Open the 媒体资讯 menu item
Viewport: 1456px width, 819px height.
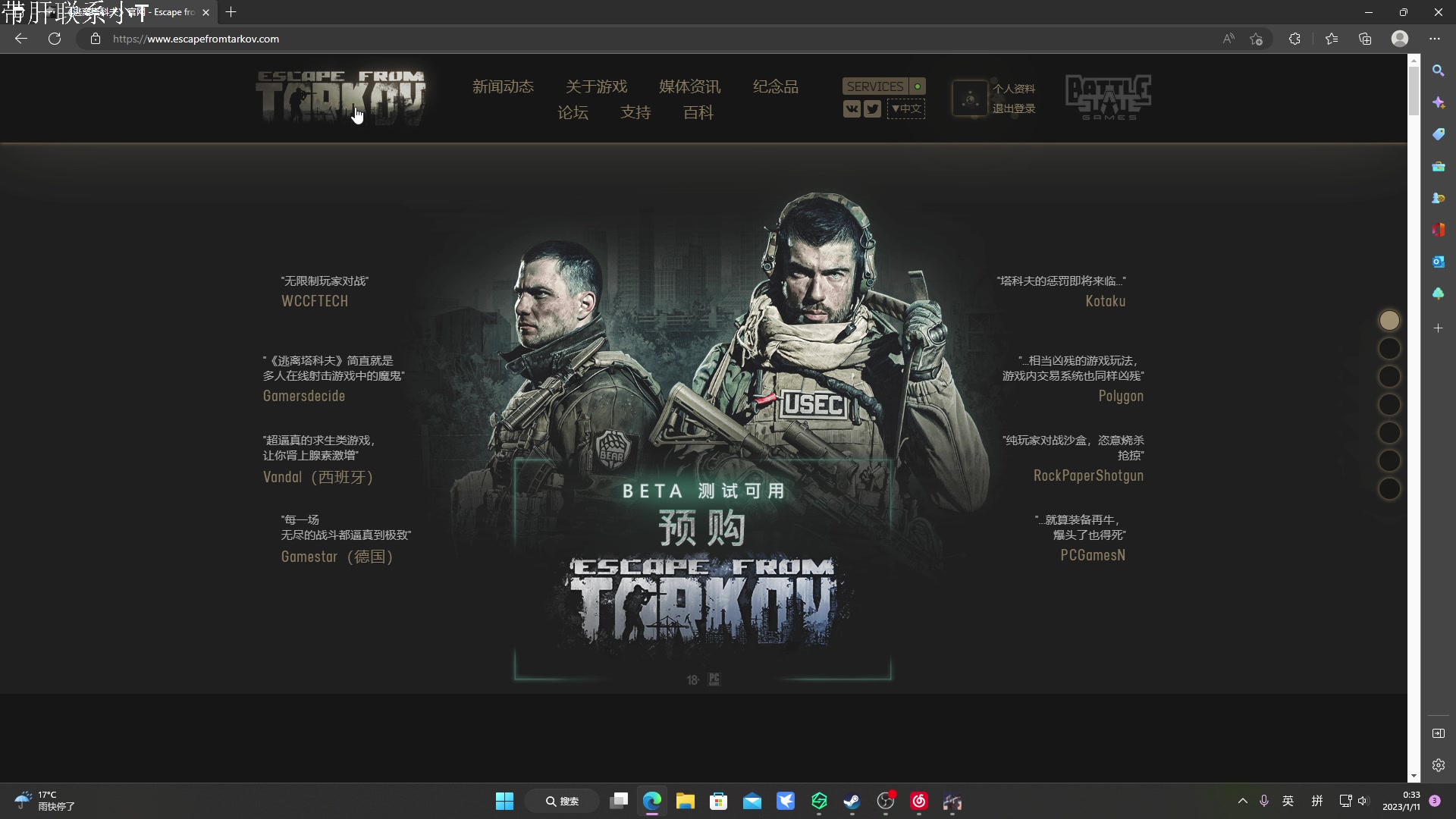689,86
